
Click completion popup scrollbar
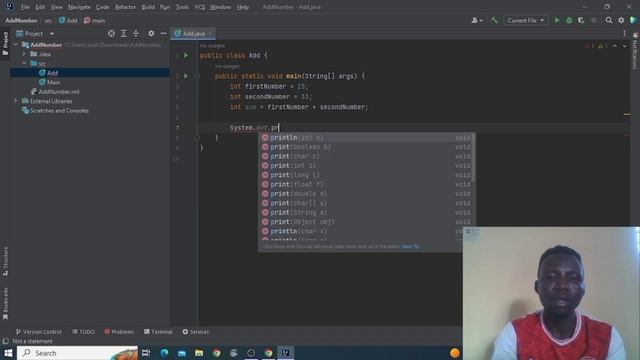coord(473,158)
